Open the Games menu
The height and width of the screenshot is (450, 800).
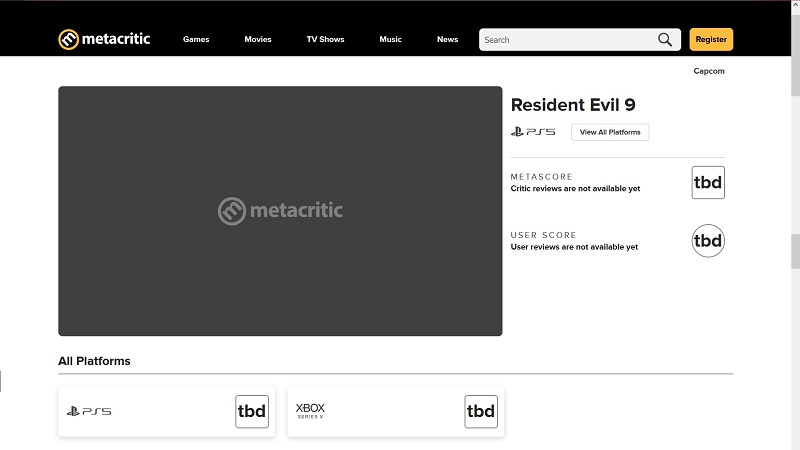196,40
